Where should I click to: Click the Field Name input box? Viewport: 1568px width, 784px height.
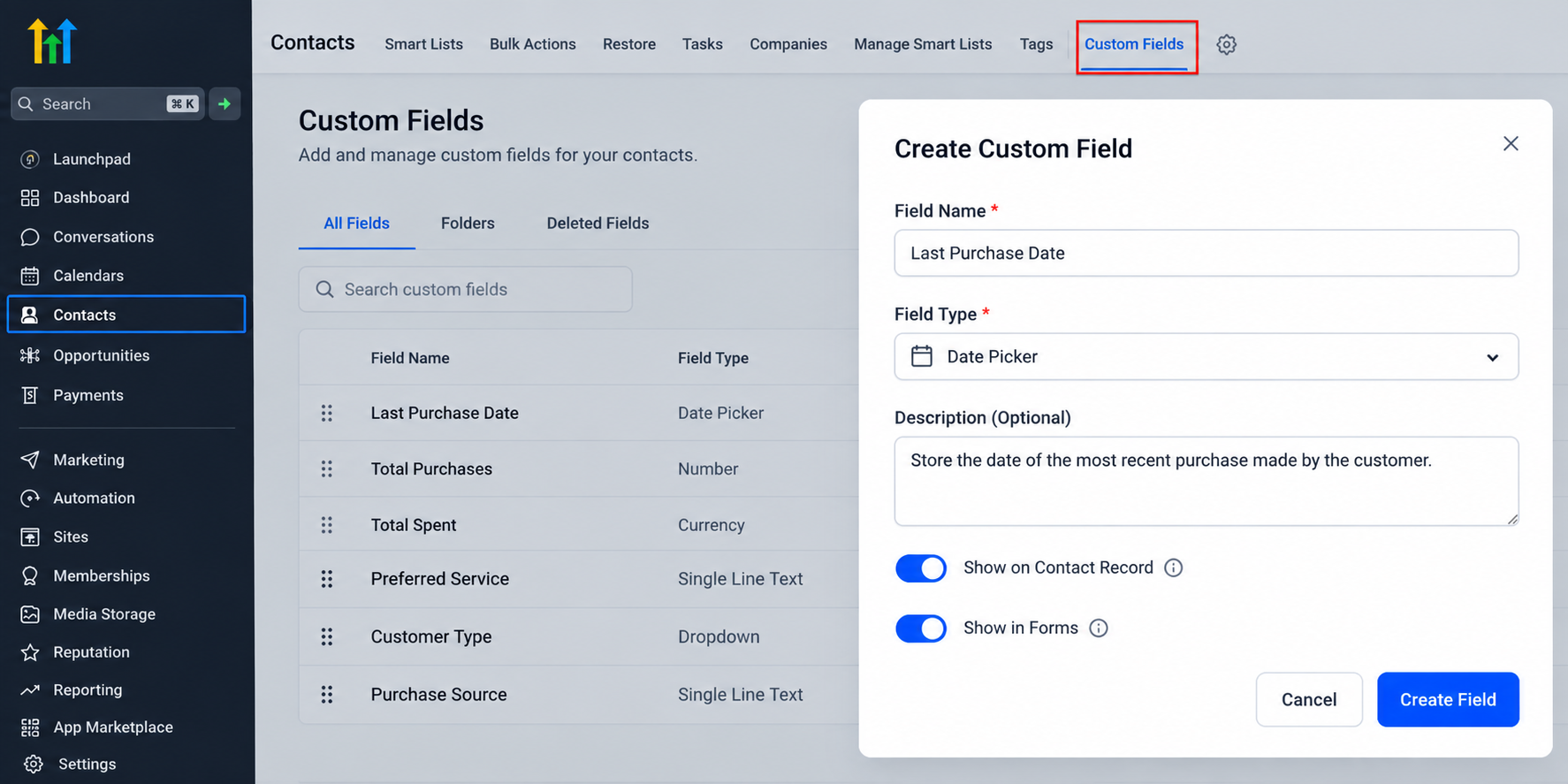[x=1206, y=254]
